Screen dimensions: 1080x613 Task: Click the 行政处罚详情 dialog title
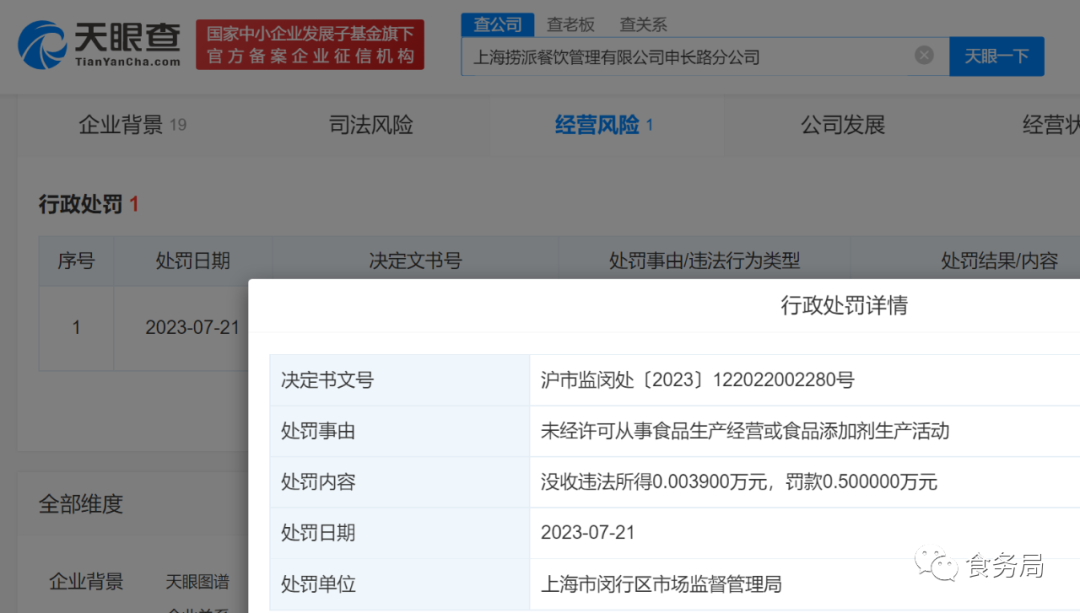coord(844,305)
